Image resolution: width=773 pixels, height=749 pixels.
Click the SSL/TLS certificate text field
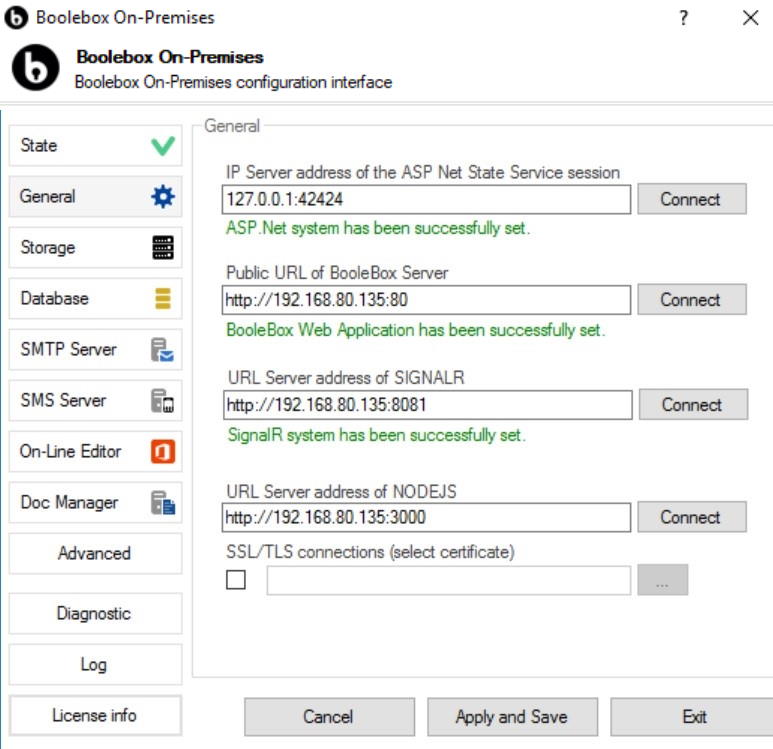449,580
